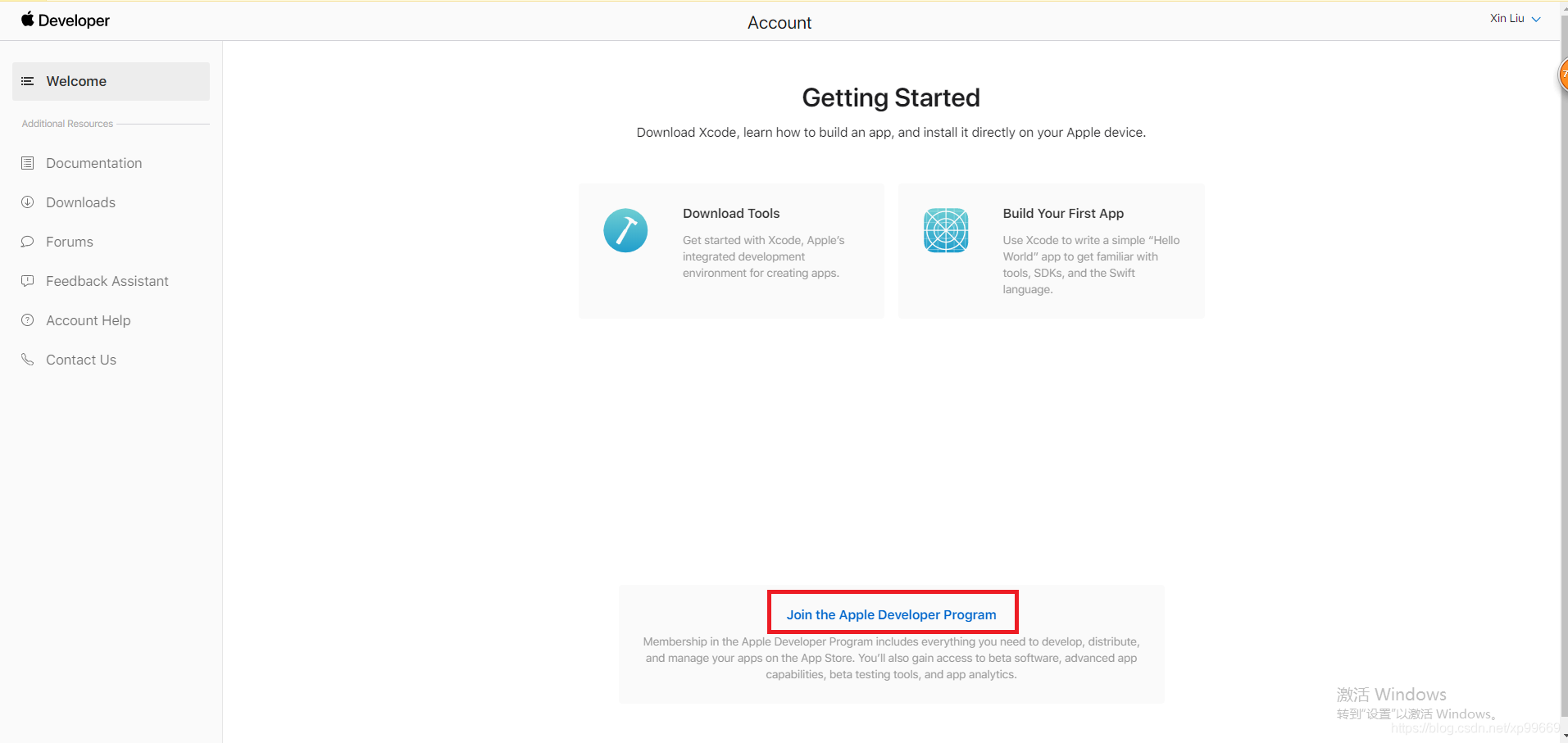Click the Forums speech bubble icon
1568x743 pixels.
[27, 241]
